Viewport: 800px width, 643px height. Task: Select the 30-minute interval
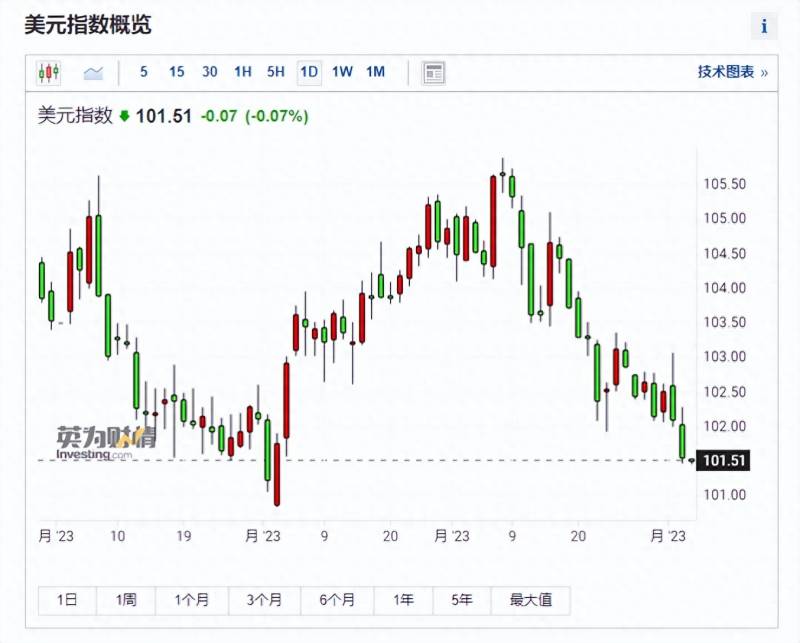point(210,72)
